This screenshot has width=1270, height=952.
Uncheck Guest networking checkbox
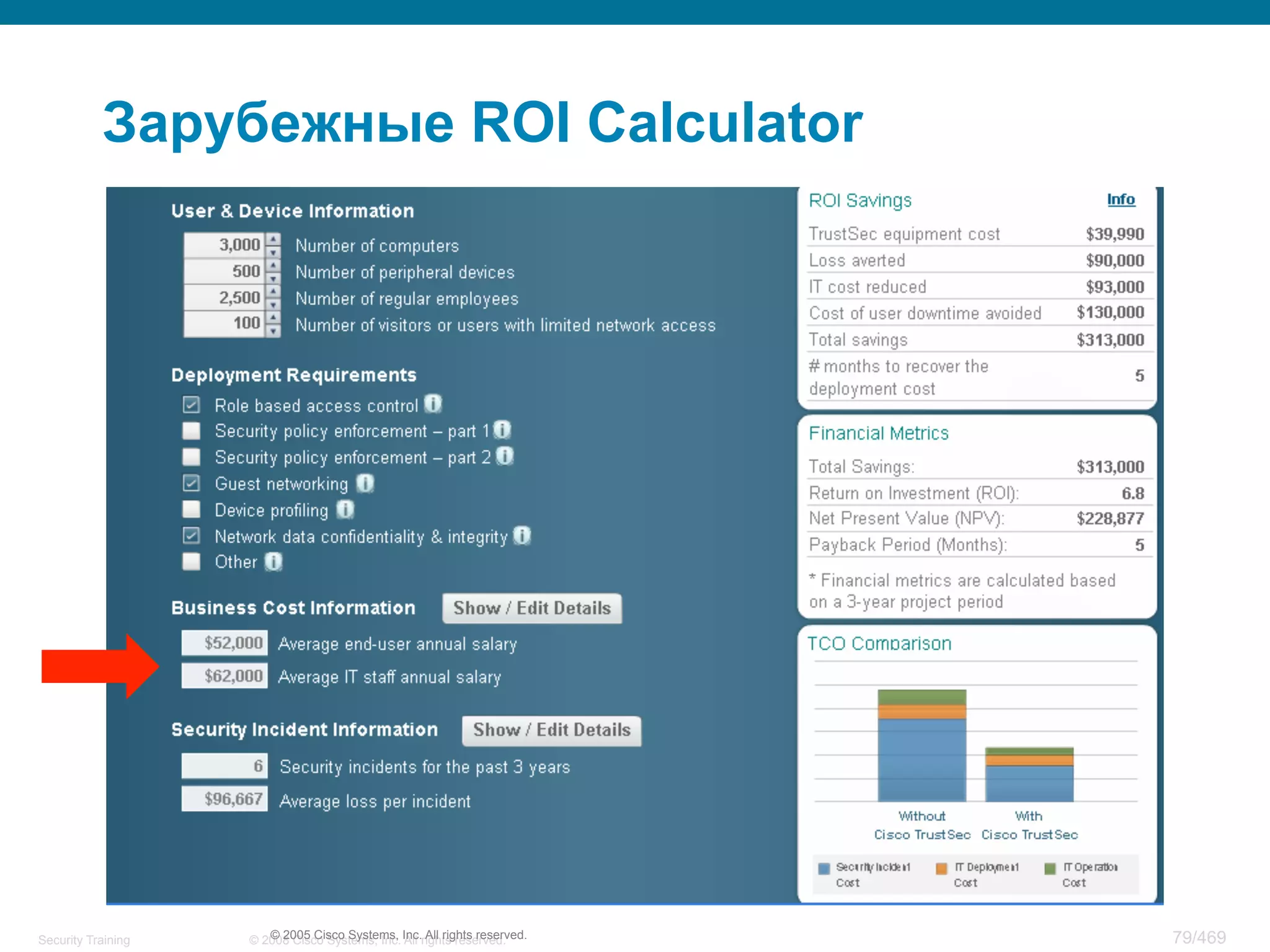(x=192, y=483)
